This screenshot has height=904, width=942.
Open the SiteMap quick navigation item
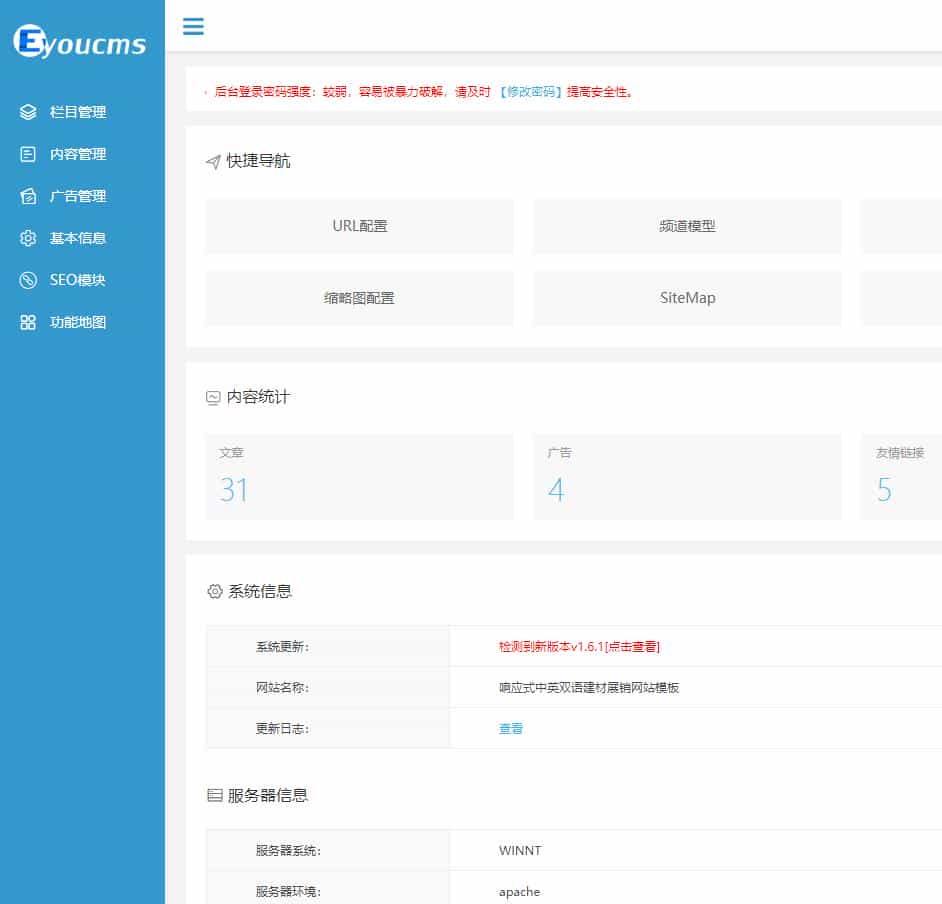pos(687,297)
